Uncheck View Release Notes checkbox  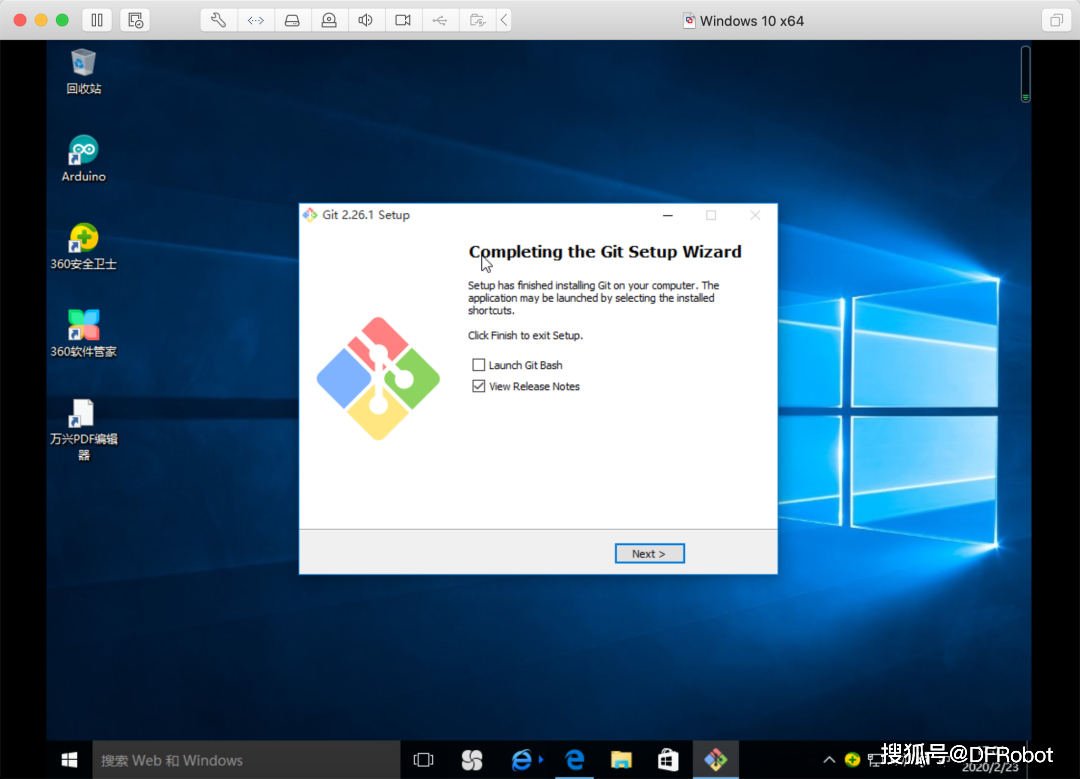tap(478, 386)
